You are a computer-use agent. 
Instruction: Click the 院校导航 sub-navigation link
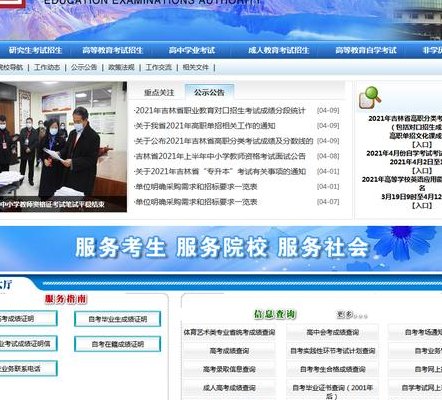(11, 67)
